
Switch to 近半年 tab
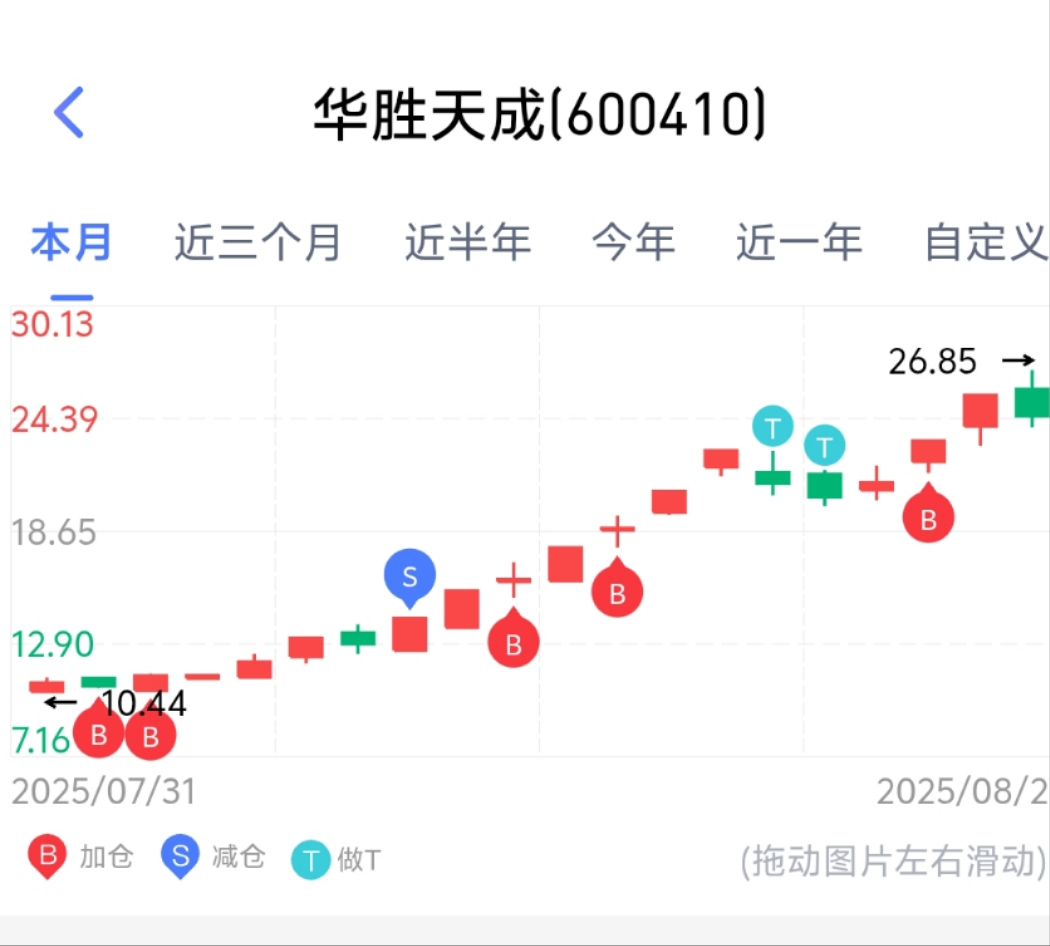(468, 242)
